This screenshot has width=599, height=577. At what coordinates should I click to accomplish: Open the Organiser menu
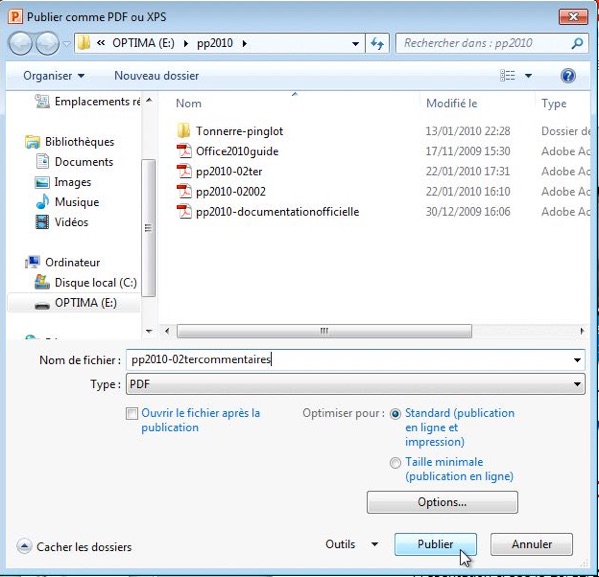[x=54, y=76]
